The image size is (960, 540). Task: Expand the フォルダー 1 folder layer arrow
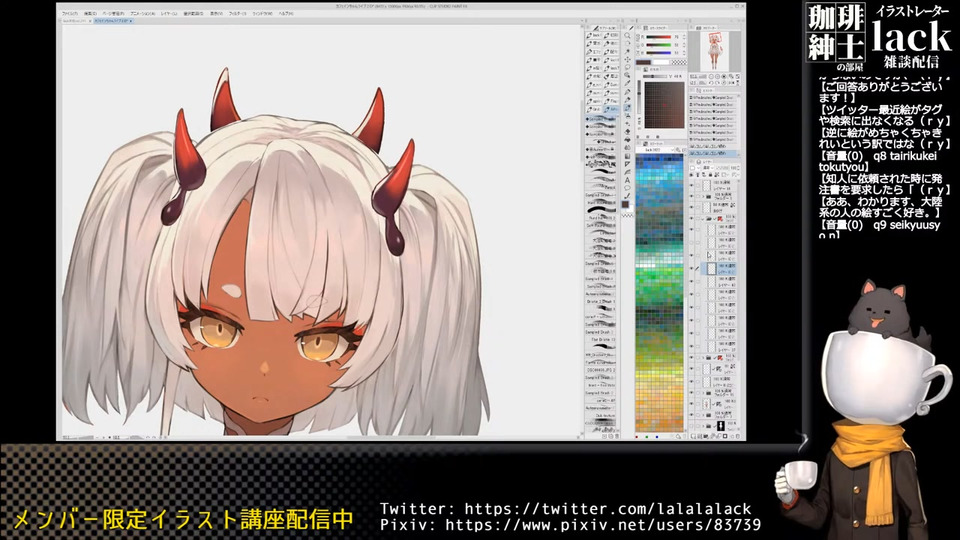[703, 197]
